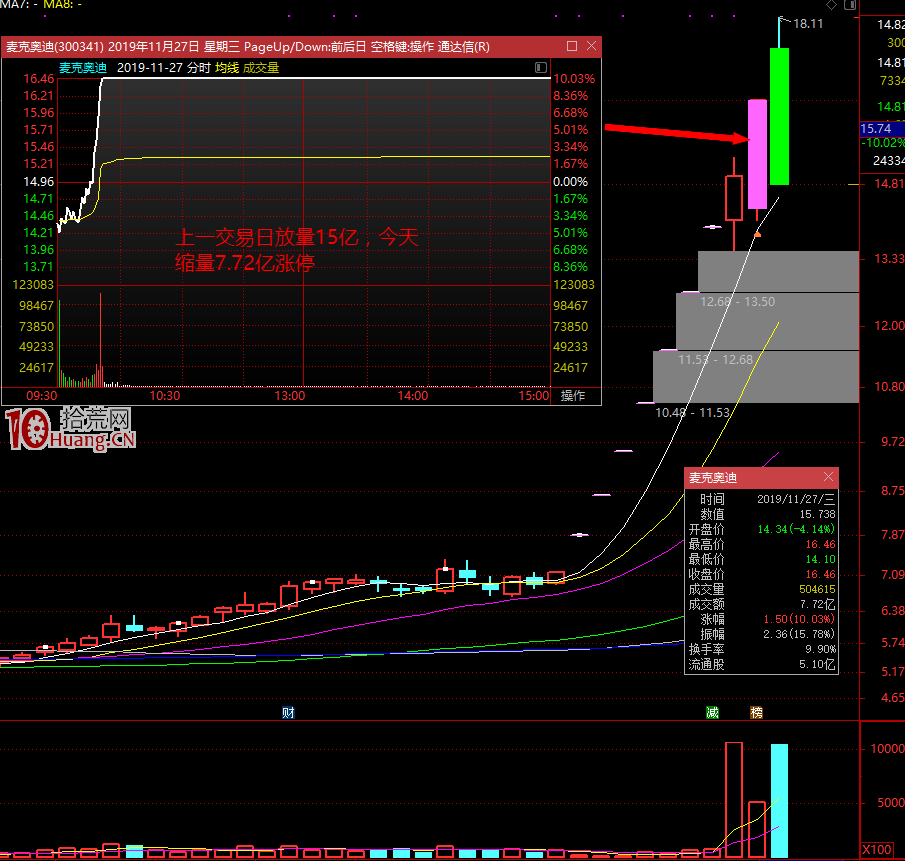Click the X100 volume scale label
The width and height of the screenshot is (905, 861).
pos(877,849)
